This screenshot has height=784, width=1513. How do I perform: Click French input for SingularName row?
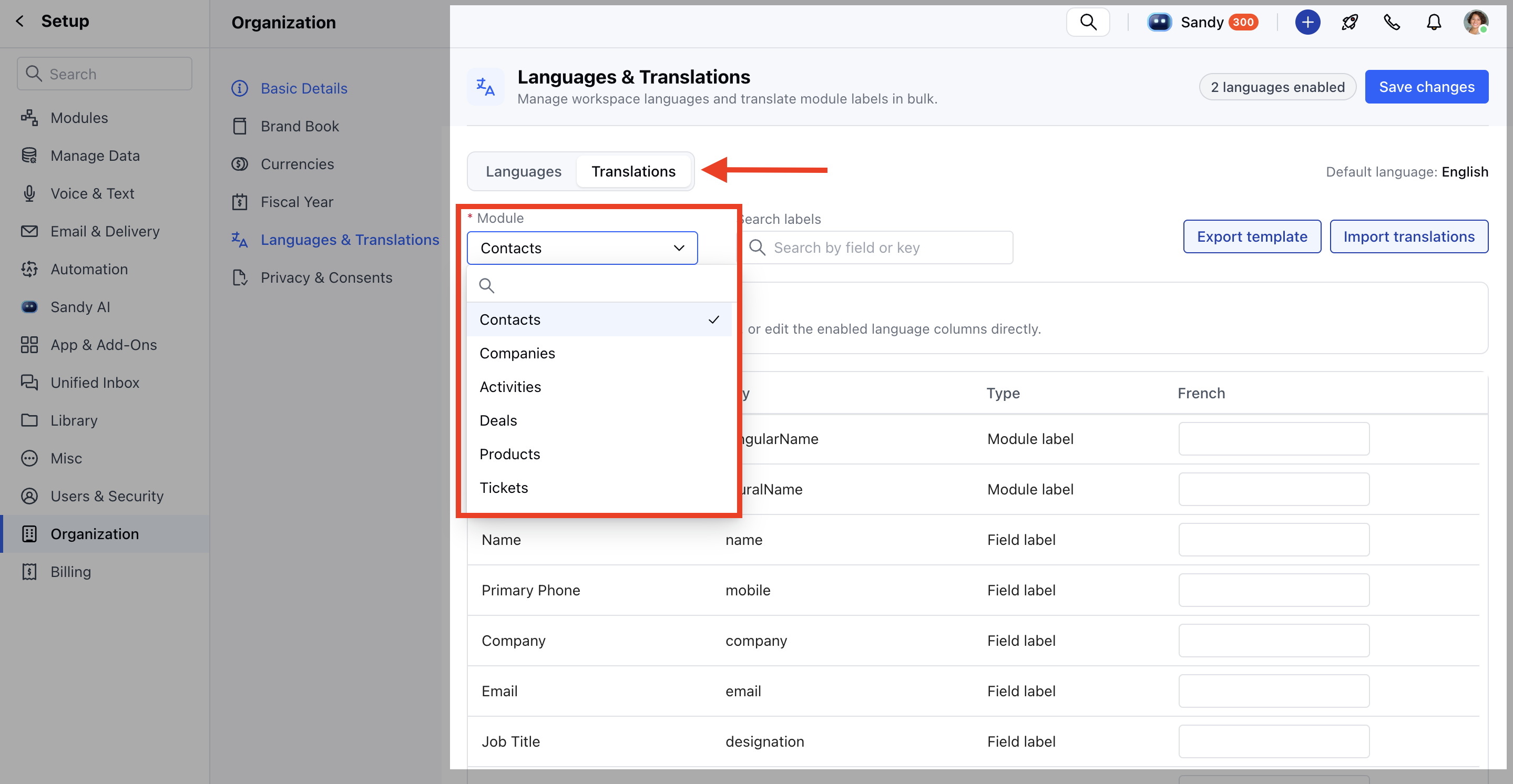1273,439
